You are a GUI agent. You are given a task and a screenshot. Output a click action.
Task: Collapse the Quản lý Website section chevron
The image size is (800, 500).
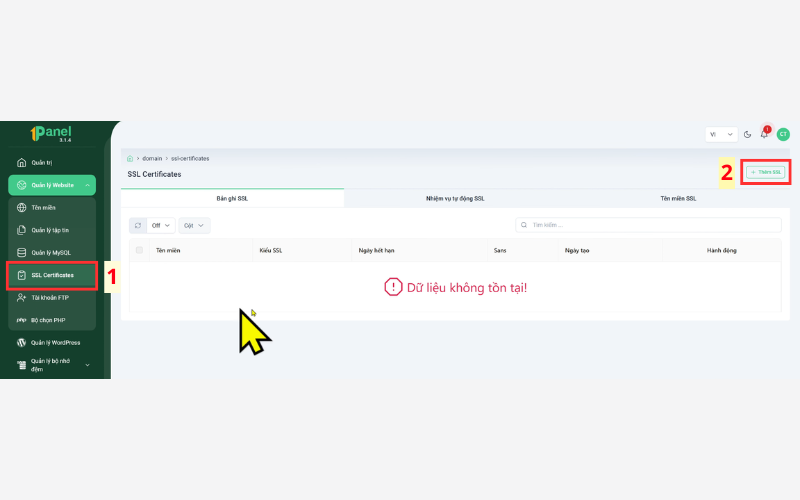(87, 185)
